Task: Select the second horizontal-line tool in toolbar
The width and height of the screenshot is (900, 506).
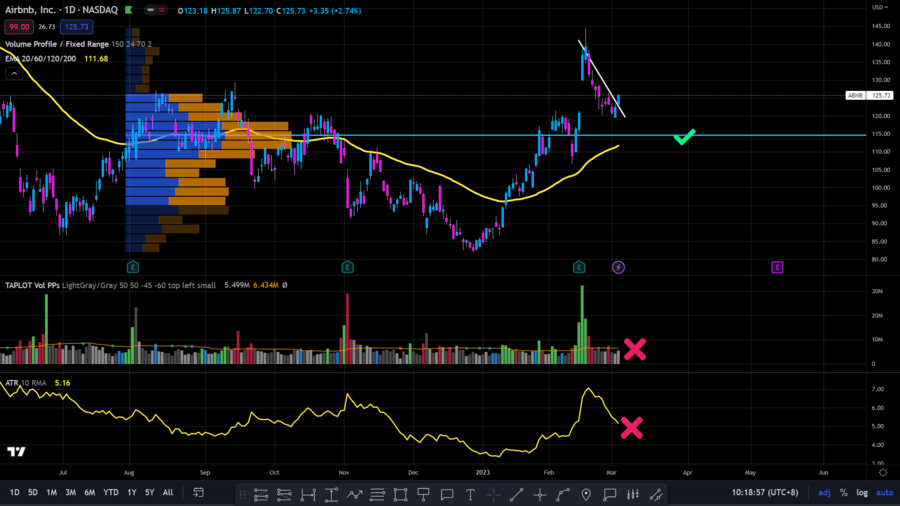Action: 284,495
